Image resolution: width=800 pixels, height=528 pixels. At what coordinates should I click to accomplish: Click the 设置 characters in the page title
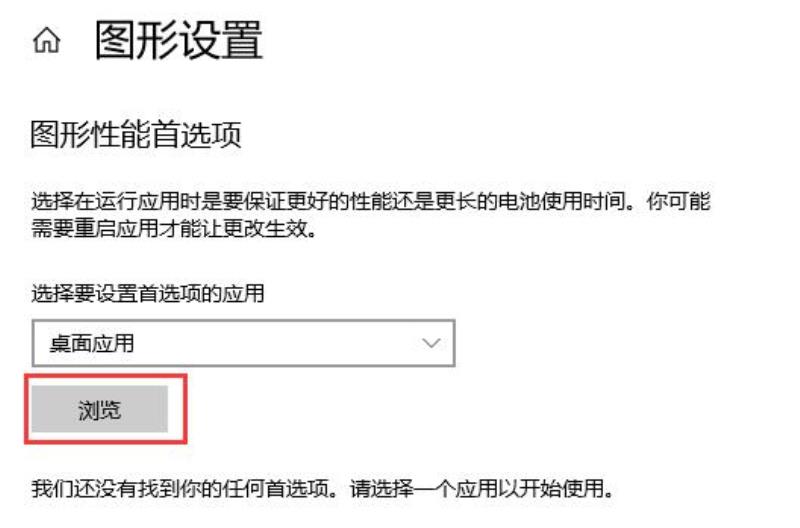[221, 40]
